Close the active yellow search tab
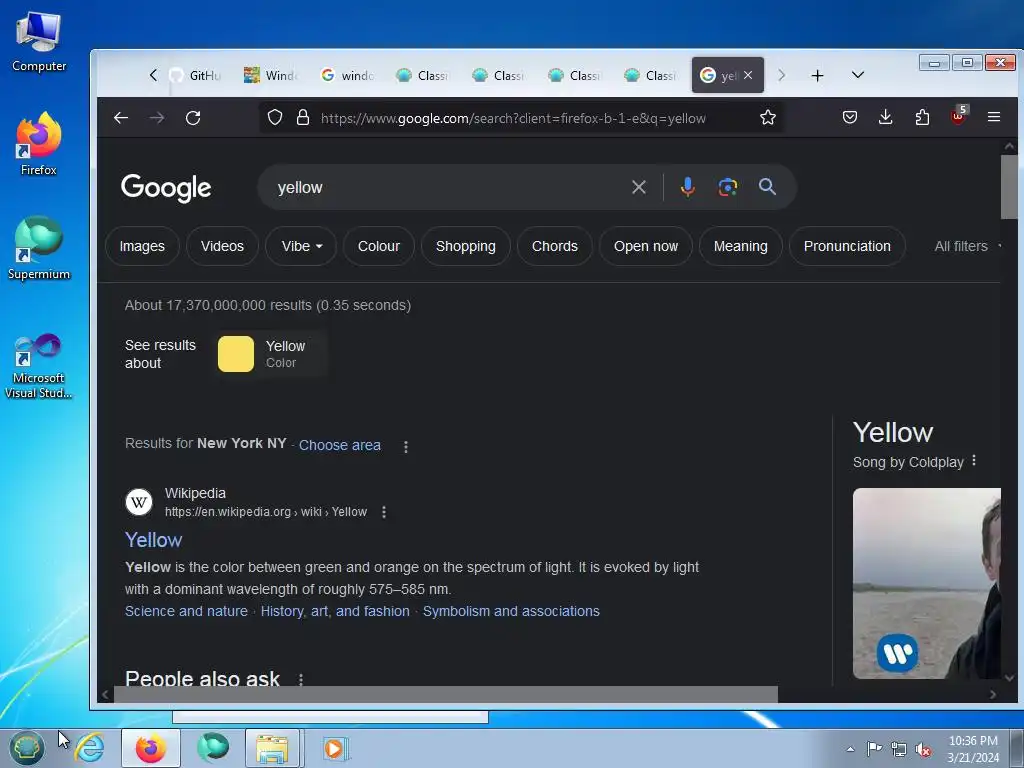The image size is (1024, 768). pyautogui.click(x=748, y=75)
